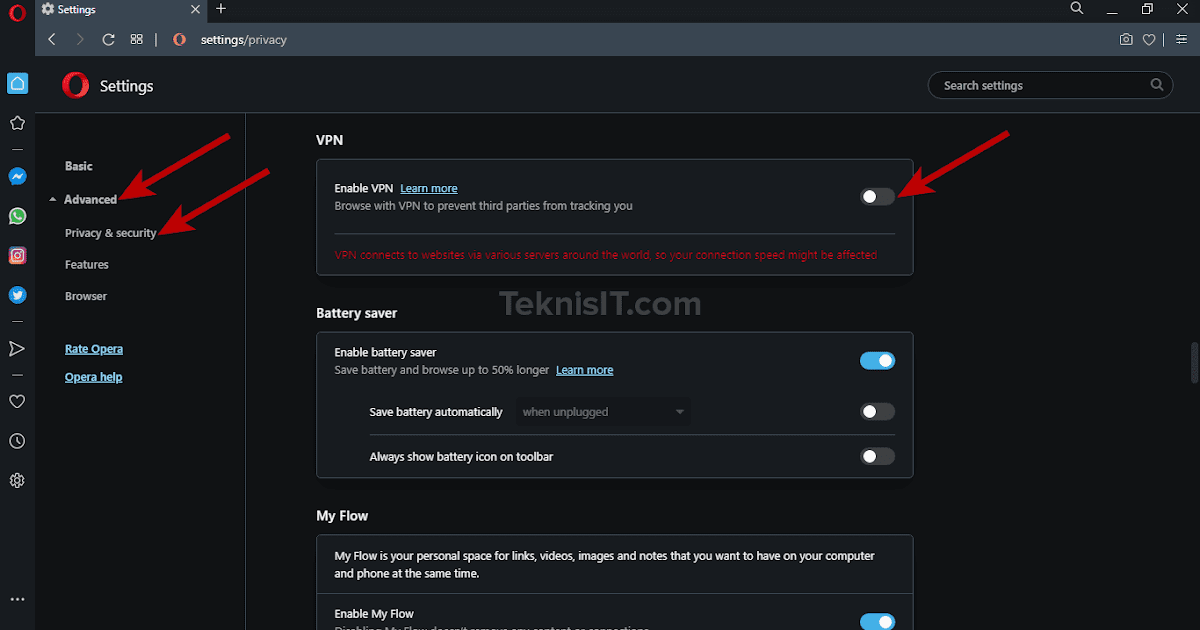Open My Flow arrow icon in sidebar
1200x630 pixels.
click(17, 349)
